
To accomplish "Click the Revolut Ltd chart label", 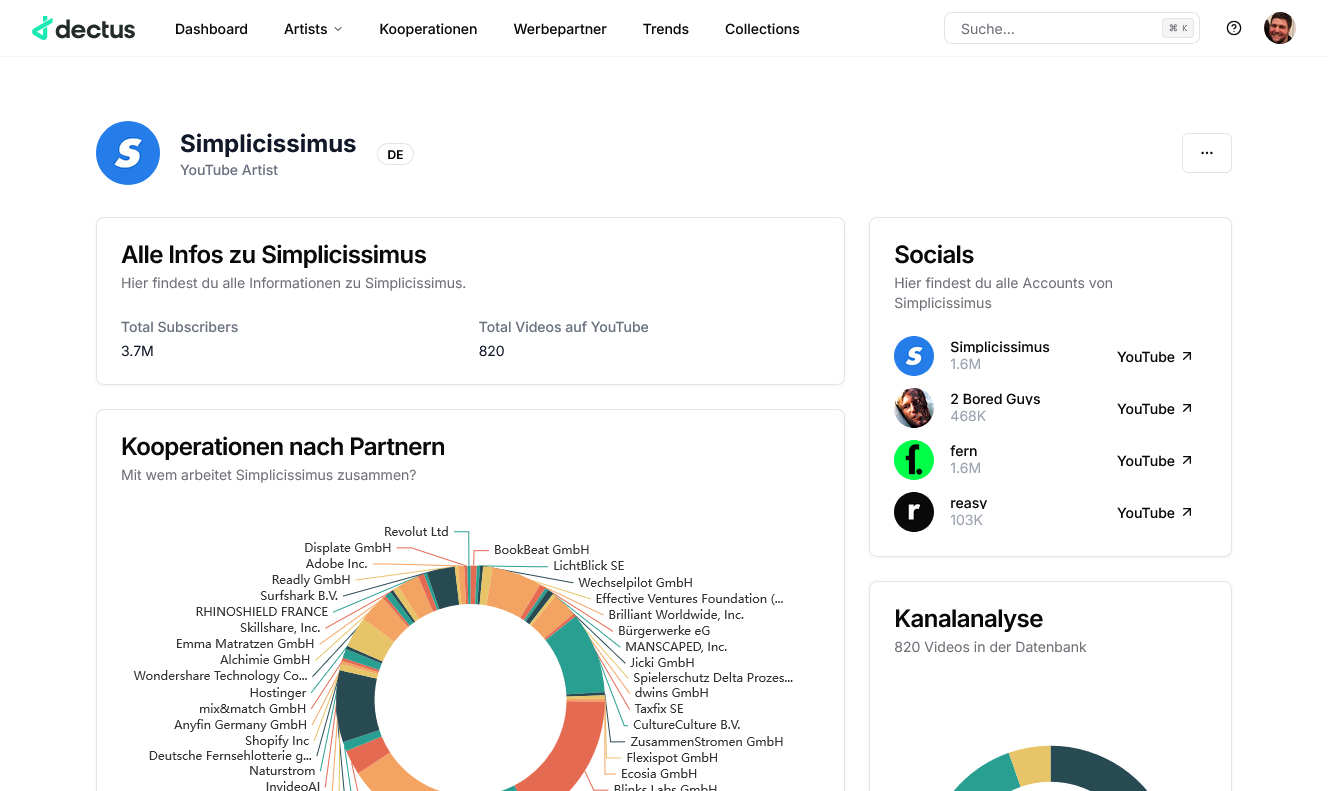I will click(416, 532).
